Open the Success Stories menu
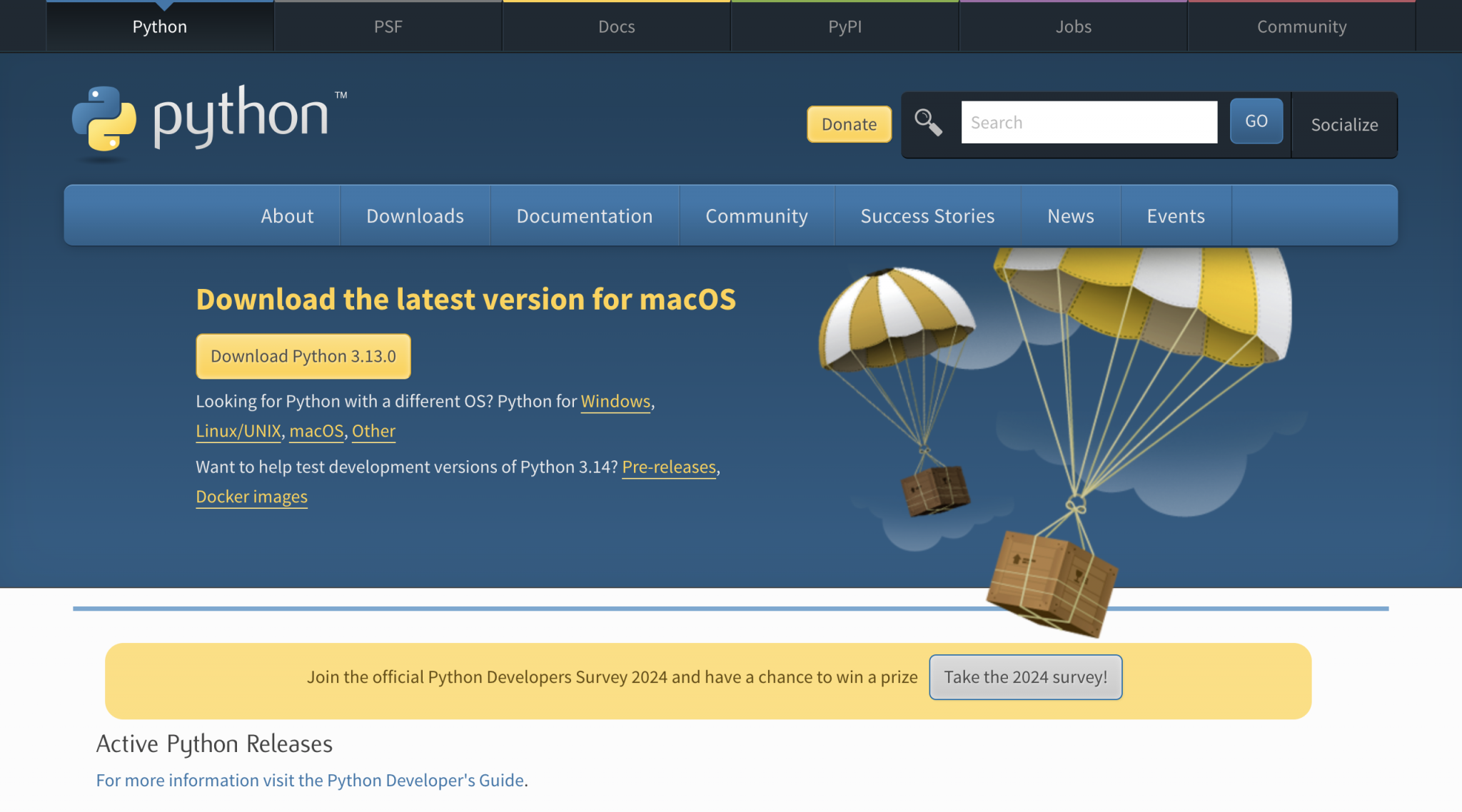 tap(927, 215)
